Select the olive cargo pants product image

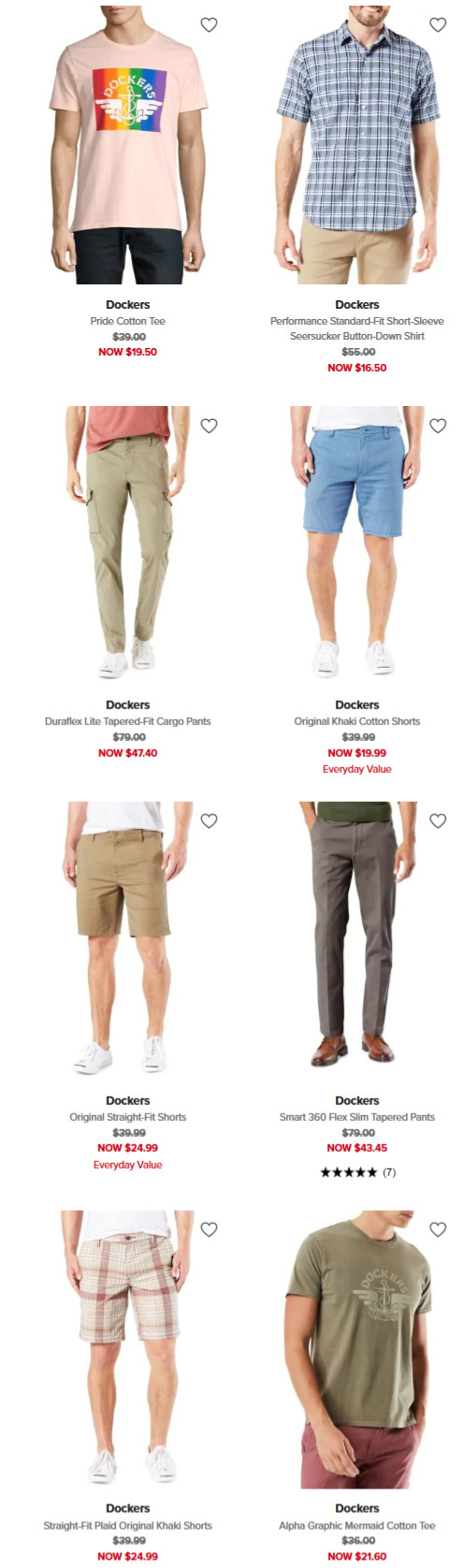128,543
